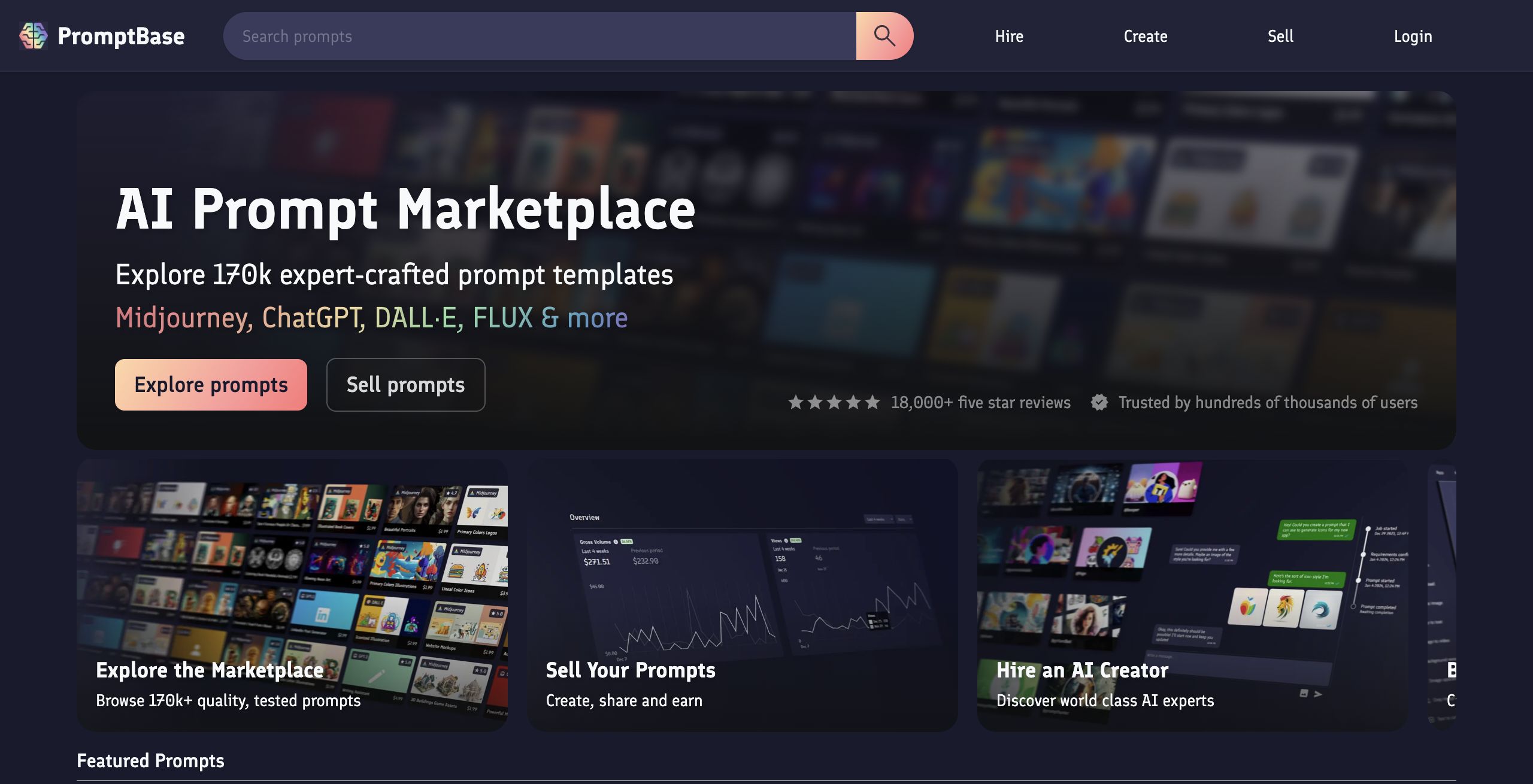Image resolution: width=1533 pixels, height=784 pixels.
Task: Click the Login link
Action: click(1413, 37)
